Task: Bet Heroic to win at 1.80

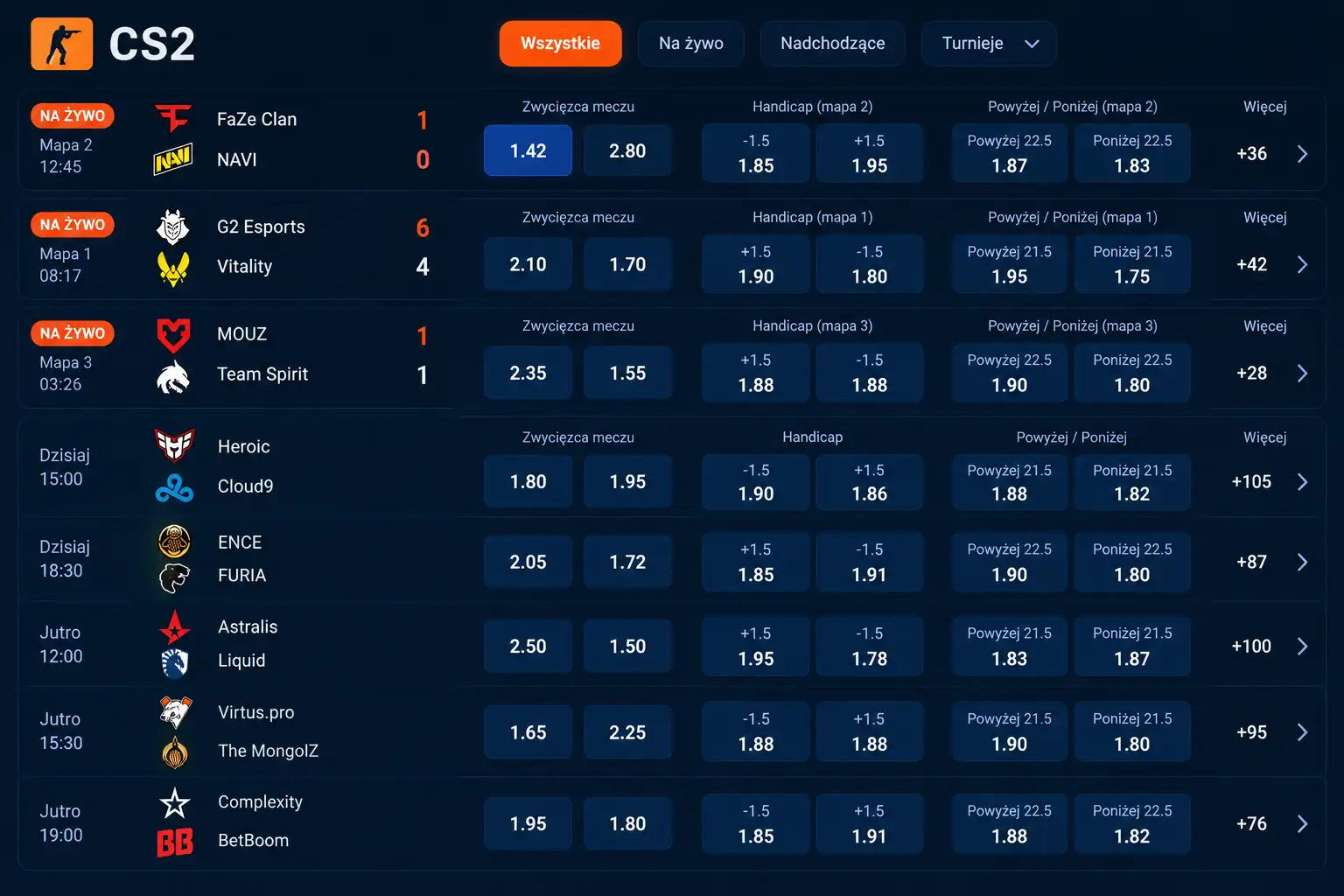Action: coord(528,482)
